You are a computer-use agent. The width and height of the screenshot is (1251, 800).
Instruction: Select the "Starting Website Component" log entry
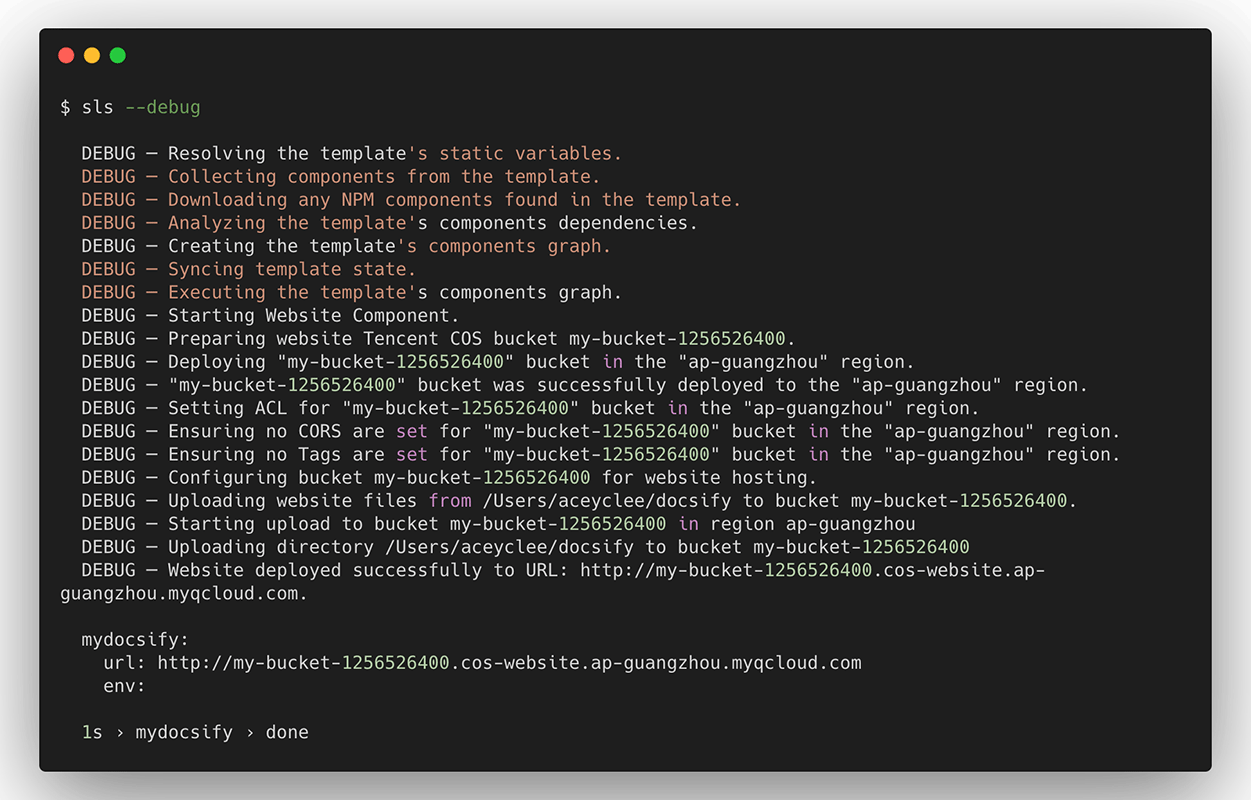click(x=313, y=316)
